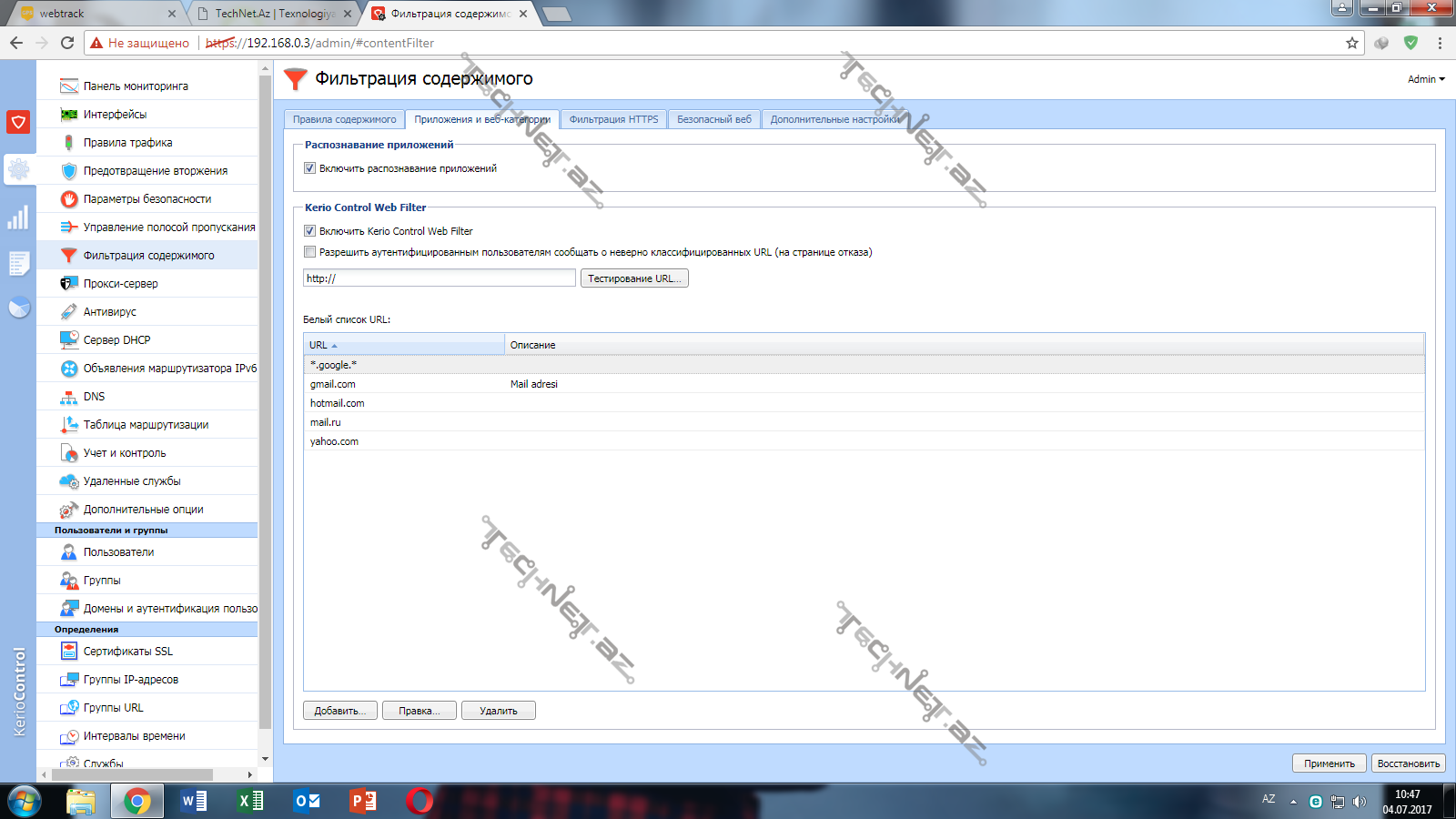Click the URL test input field
The image size is (1456, 819).
(x=440, y=278)
